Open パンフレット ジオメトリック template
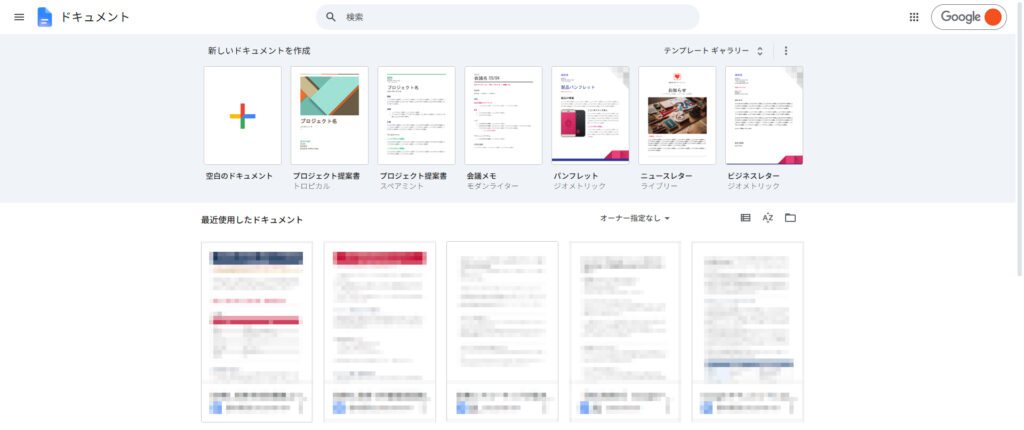Viewport: 1024px width, 430px height. [x=590, y=116]
